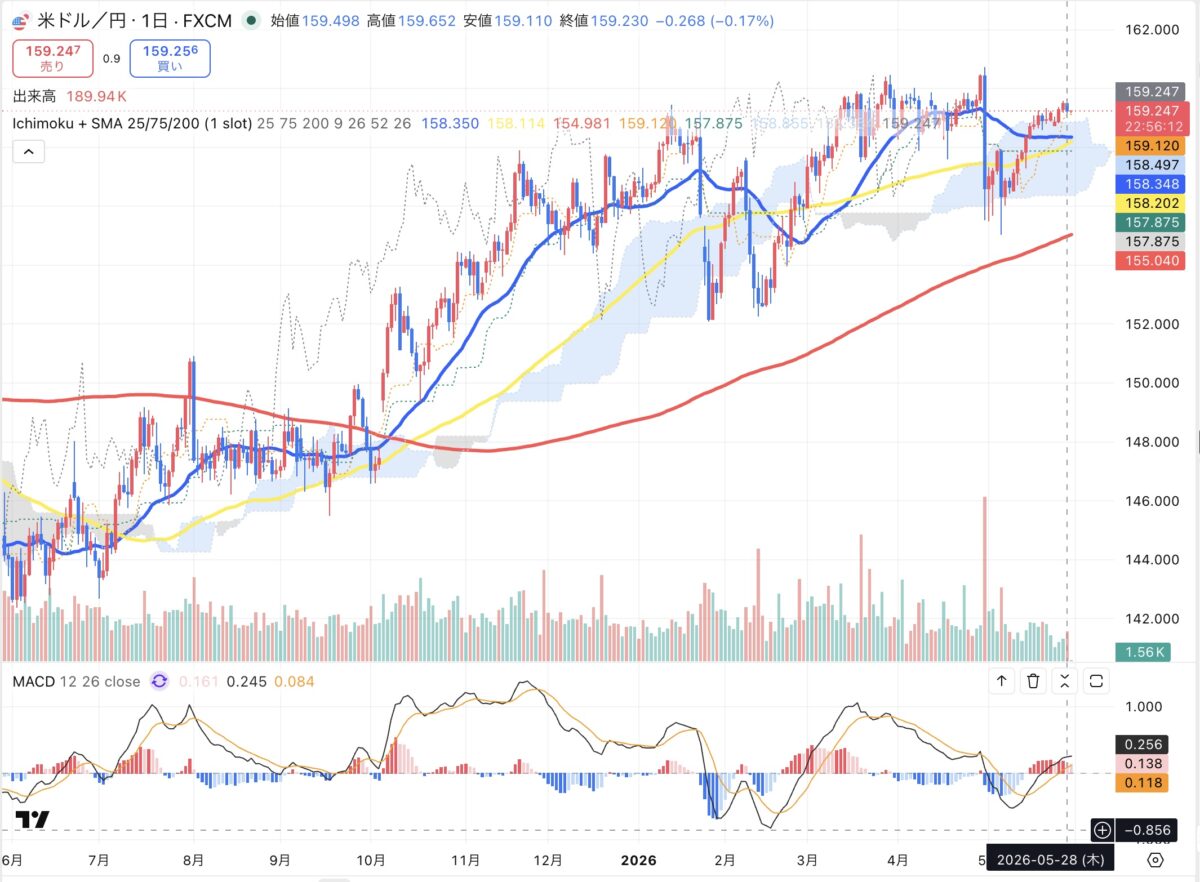Screen dimensions: 1200x882
Task: Click the USD/JPY flag symbol icon
Action: click(x=20, y=19)
